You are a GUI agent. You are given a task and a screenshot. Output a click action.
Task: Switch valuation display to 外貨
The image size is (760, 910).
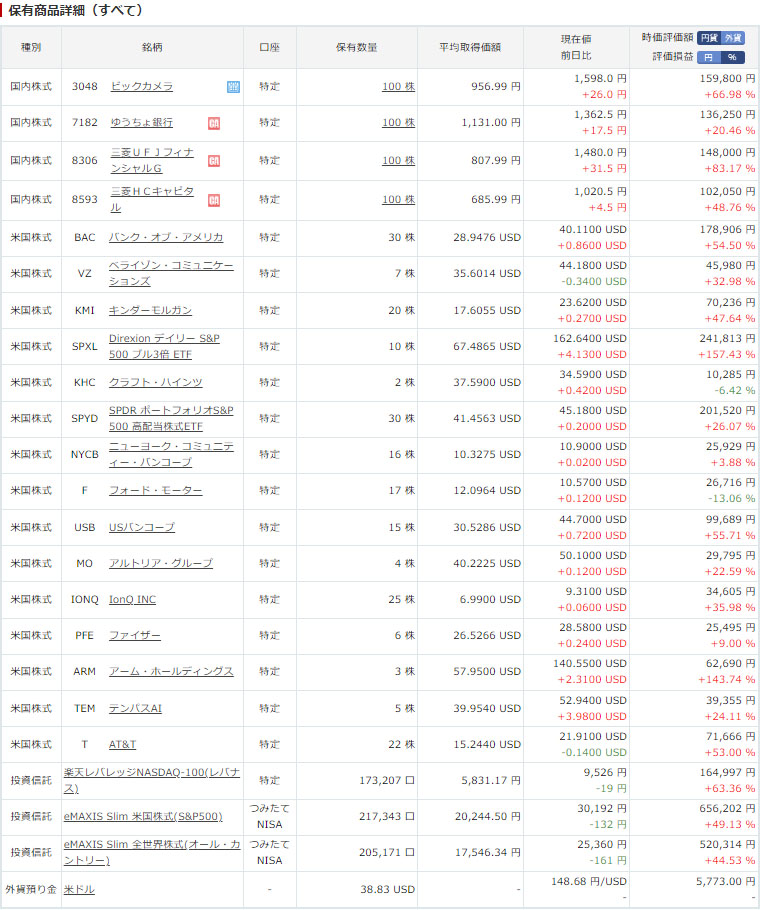point(733,38)
